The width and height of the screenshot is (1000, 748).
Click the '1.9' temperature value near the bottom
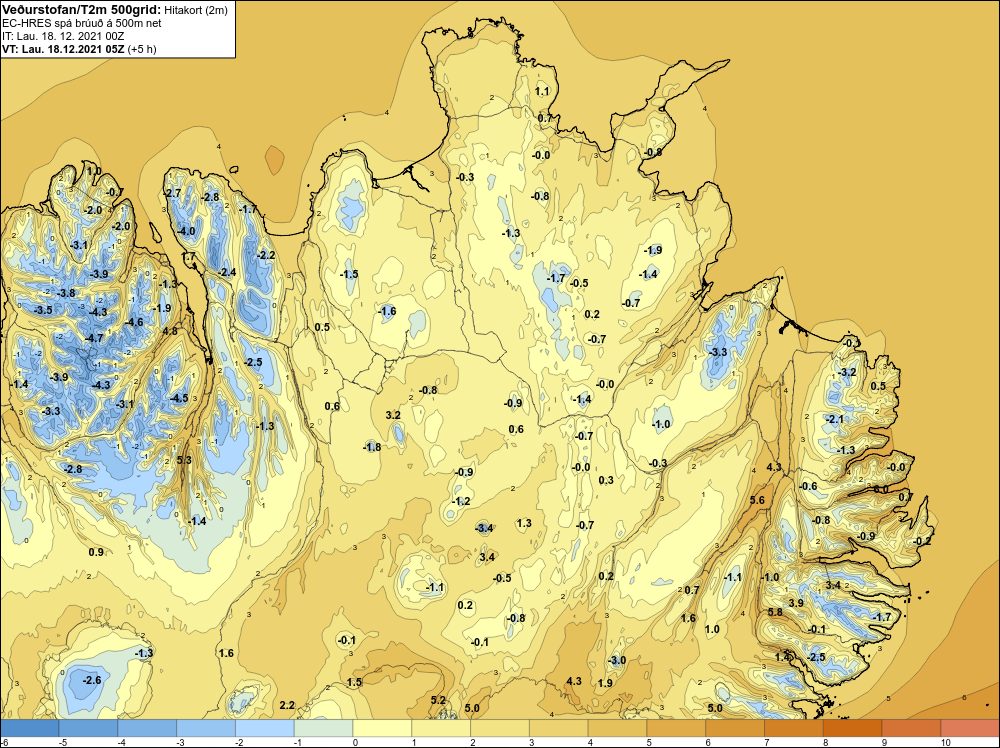(x=605, y=683)
